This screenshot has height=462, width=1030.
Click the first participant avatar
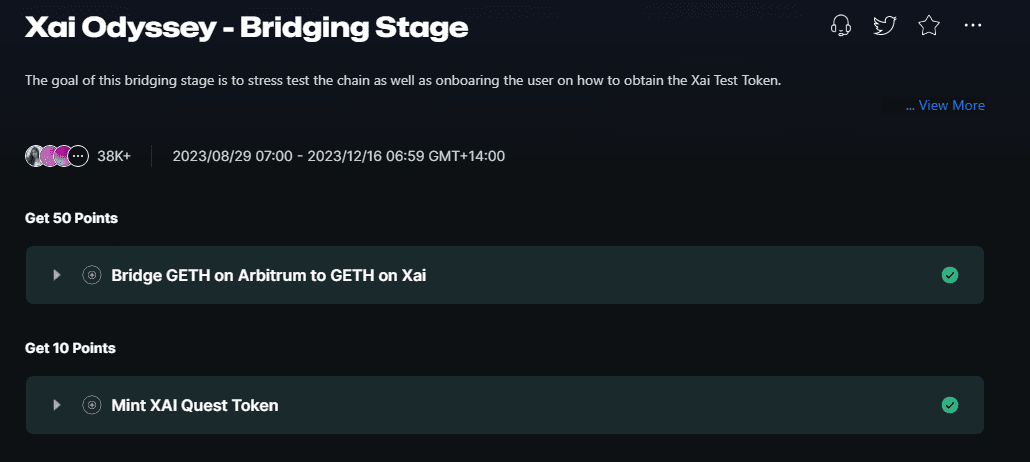coord(34,156)
